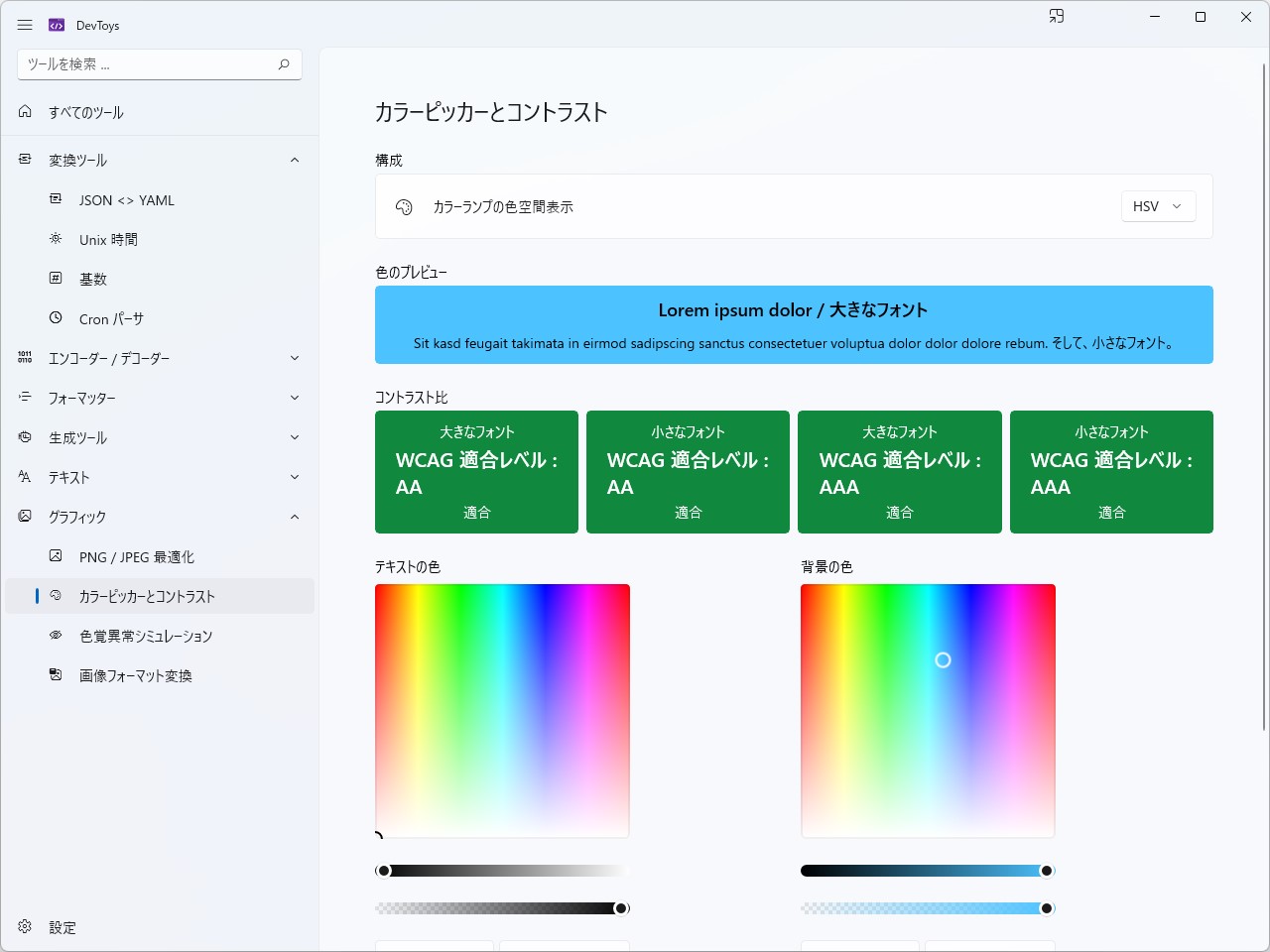Click inside the text color gradient picker
This screenshot has height=952, width=1270.
[x=502, y=709]
